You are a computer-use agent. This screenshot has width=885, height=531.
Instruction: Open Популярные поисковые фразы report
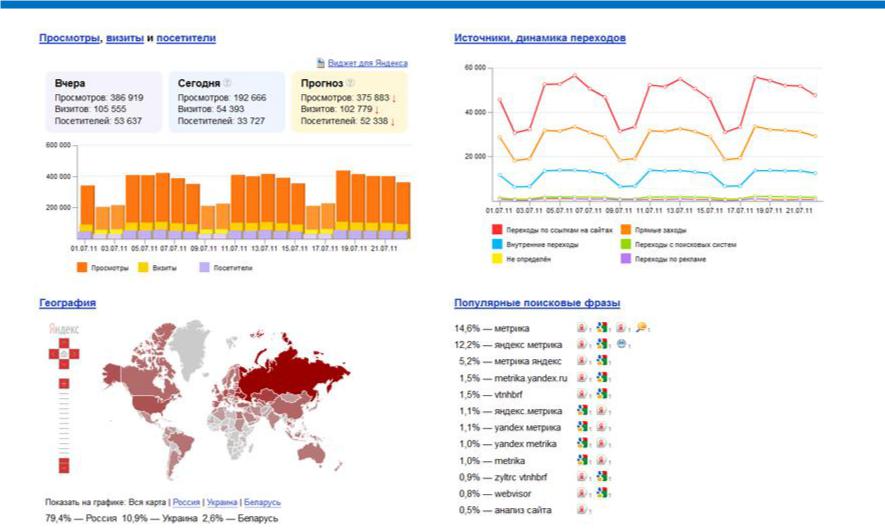coord(537,302)
